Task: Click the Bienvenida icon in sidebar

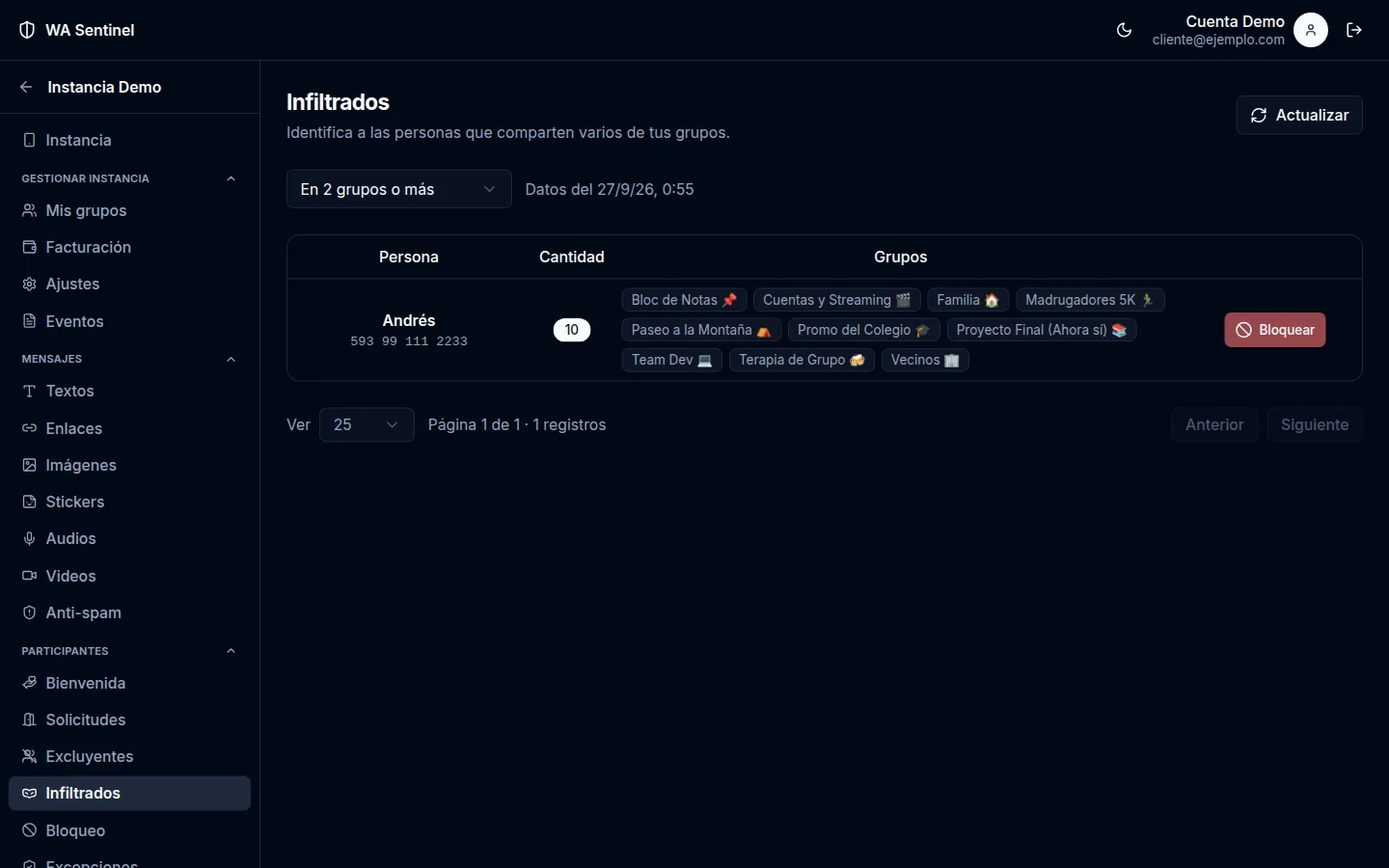Action: (29, 683)
